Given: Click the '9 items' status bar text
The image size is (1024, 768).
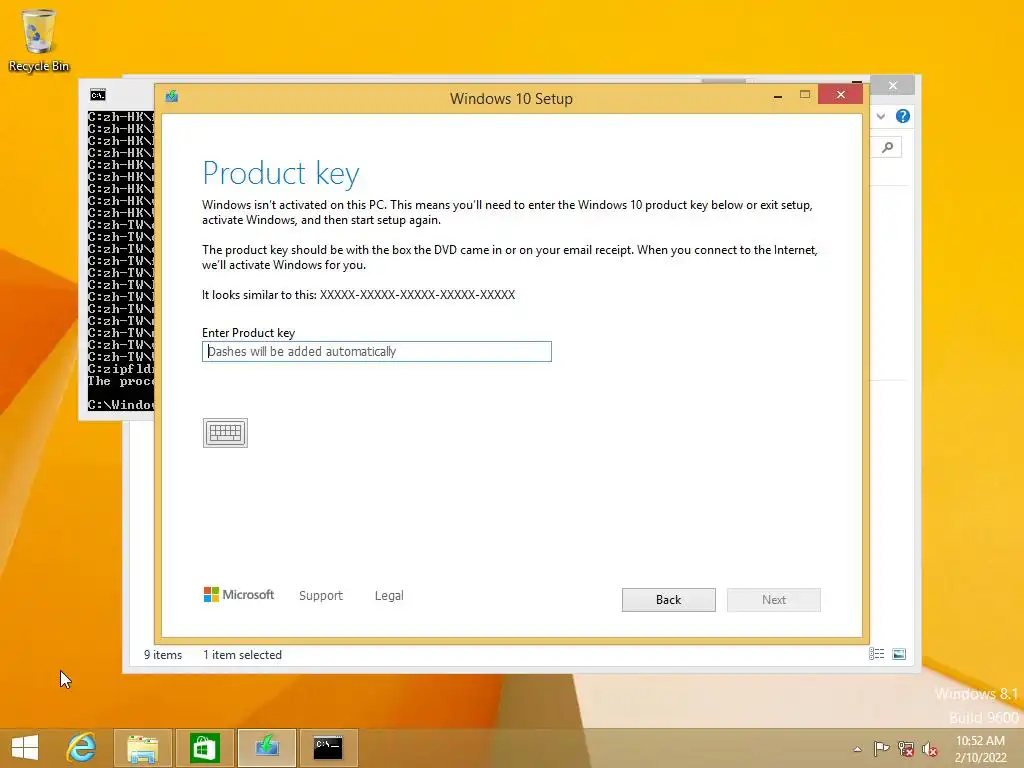Looking at the screenshot, I should coord(163,654).
